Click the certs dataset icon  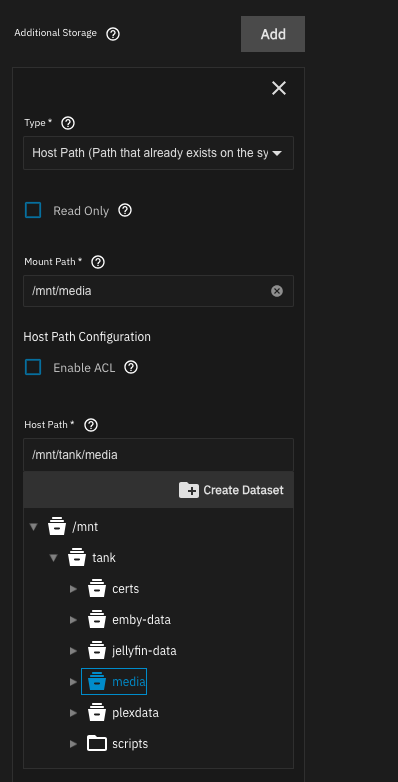(x=97, y=588)
